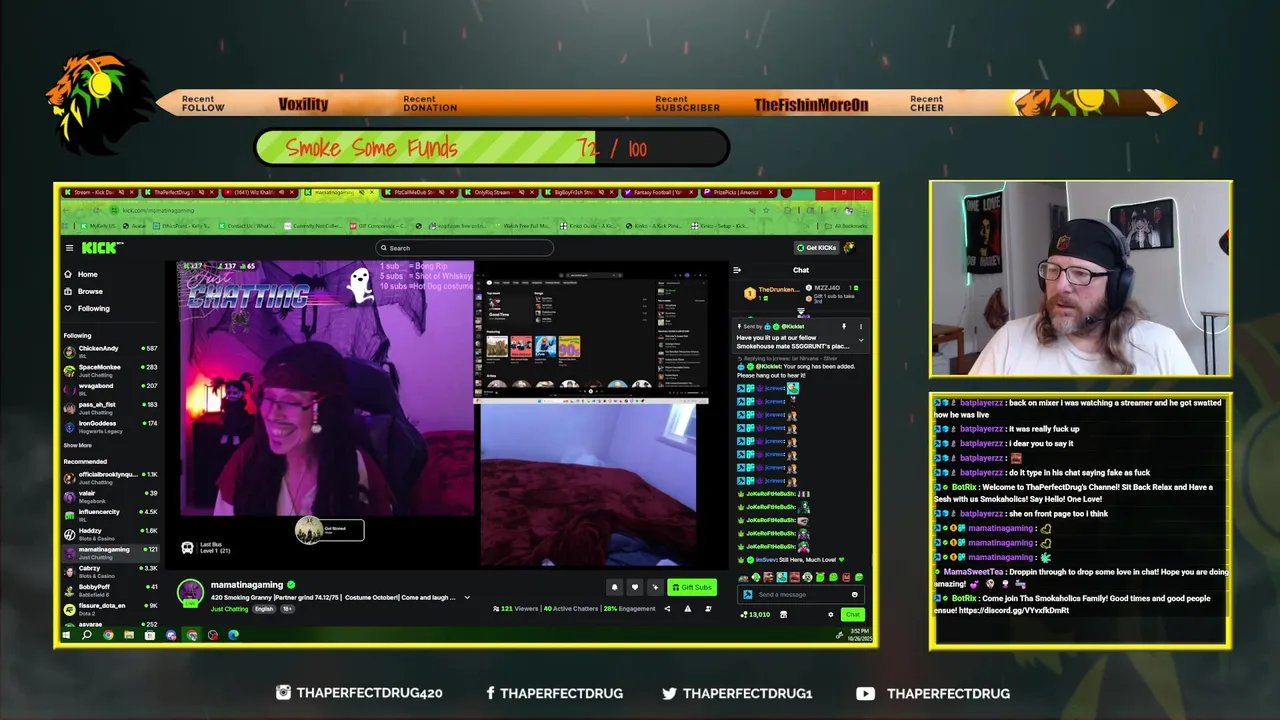Open the pinned message's three-dot options
The height and width of the screenshot is (720, 1280).
point(860,326)
